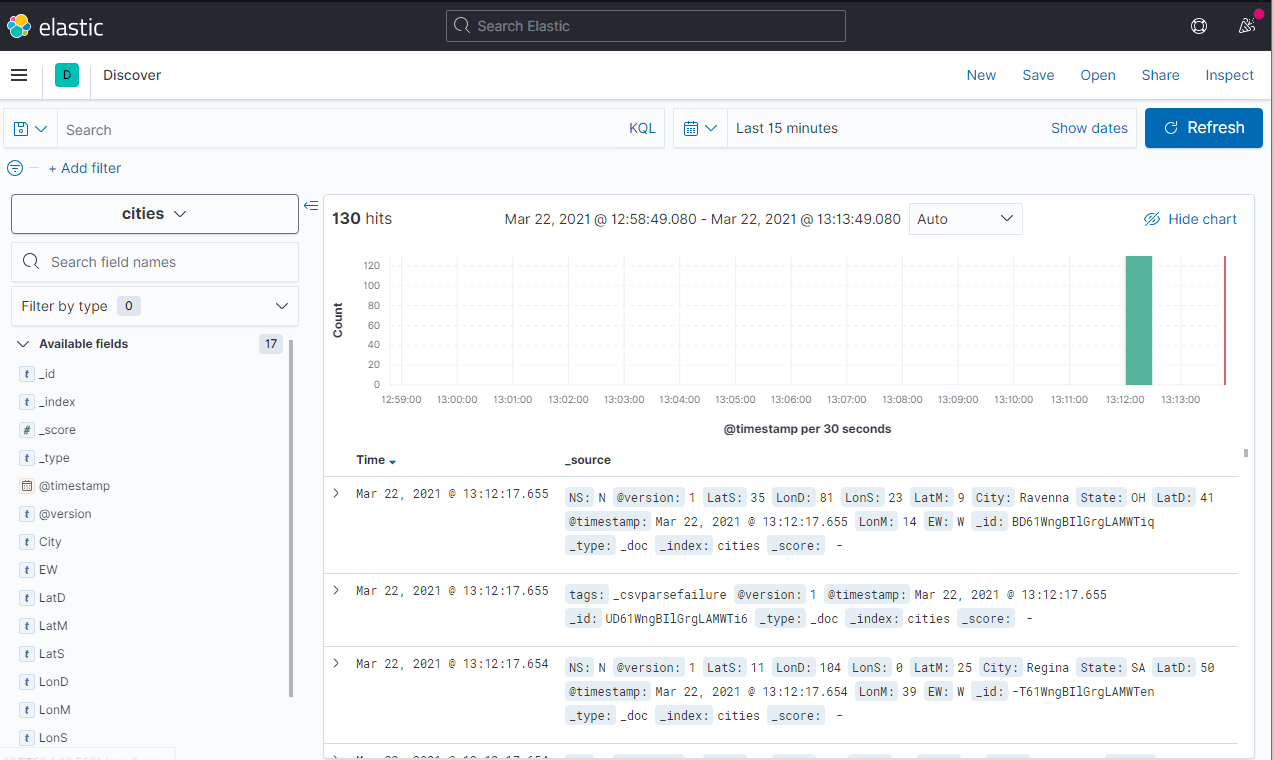Expand the first document row in the table
1274x760 pixels.
pyautogui.click(x=335, y=492)
